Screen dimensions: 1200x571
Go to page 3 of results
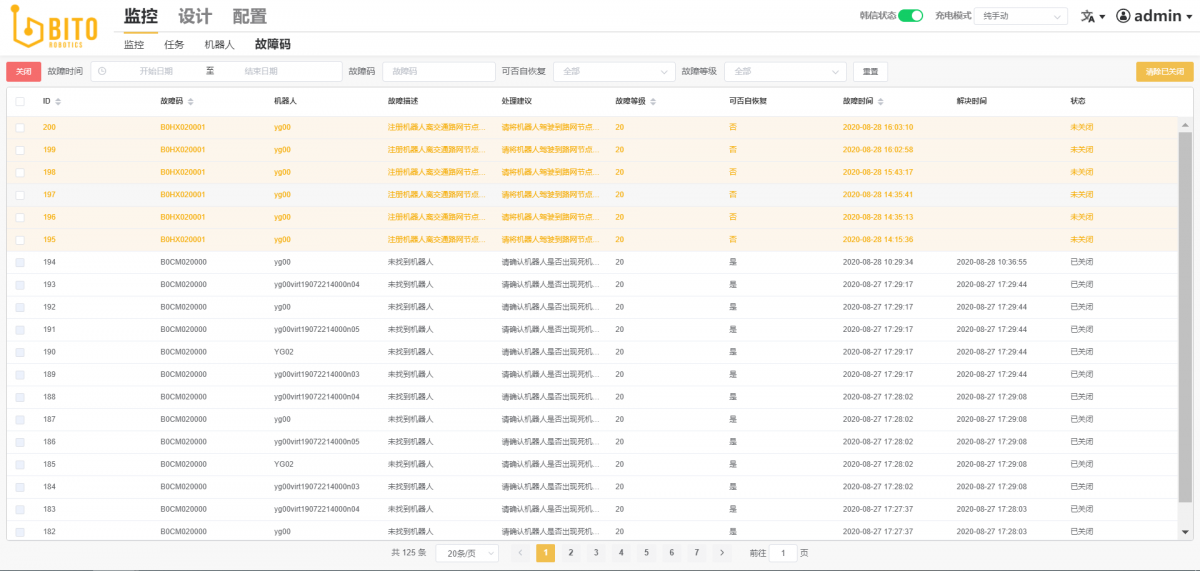(x=596, y=552)
